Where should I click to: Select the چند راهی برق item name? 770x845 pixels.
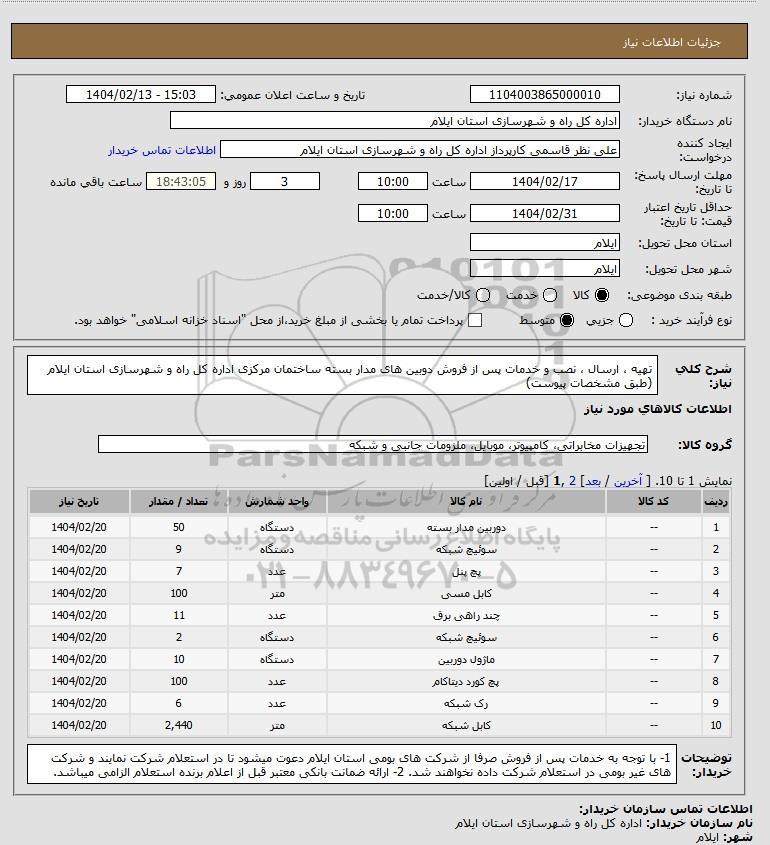466,615
